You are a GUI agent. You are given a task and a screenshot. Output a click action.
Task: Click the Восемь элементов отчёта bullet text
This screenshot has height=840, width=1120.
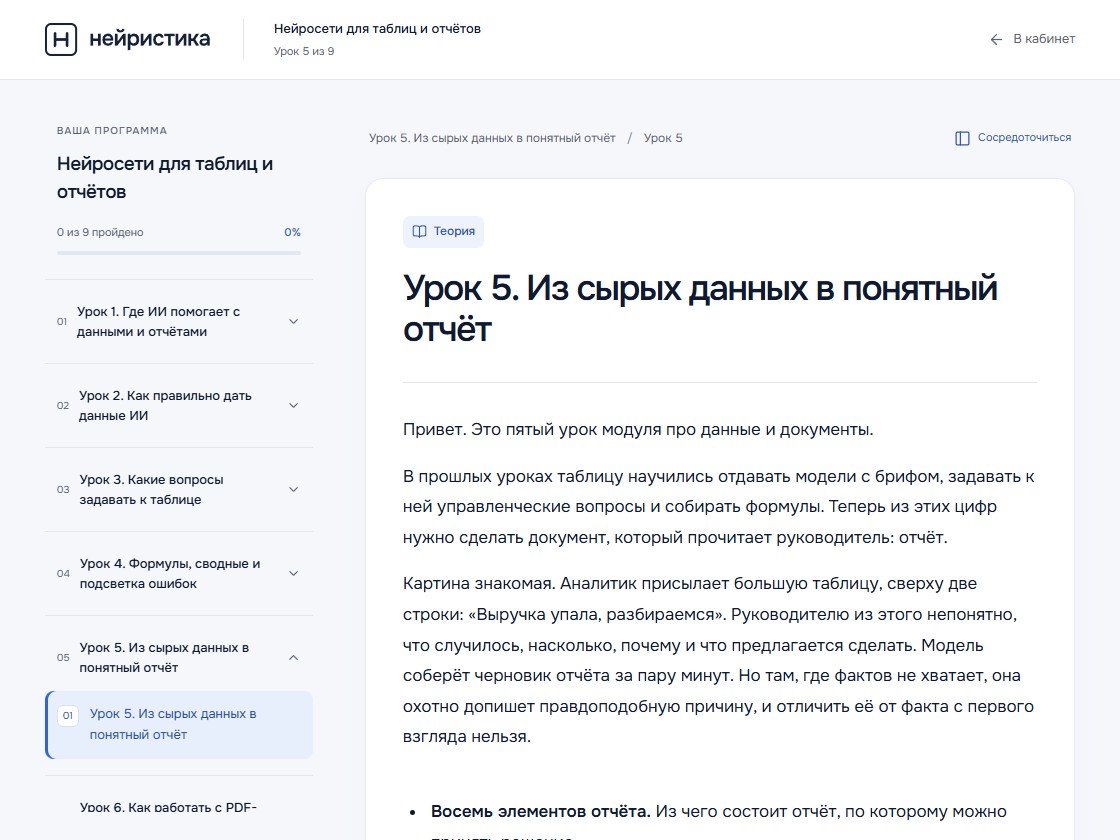[x=541, y=811]
